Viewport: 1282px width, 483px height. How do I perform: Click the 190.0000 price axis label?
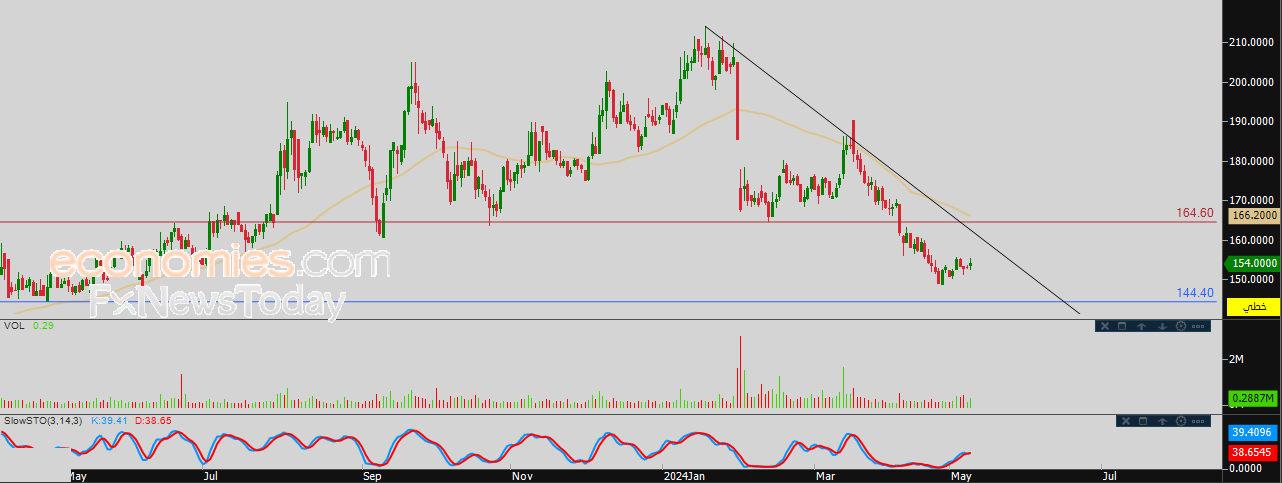(1252, 121)
